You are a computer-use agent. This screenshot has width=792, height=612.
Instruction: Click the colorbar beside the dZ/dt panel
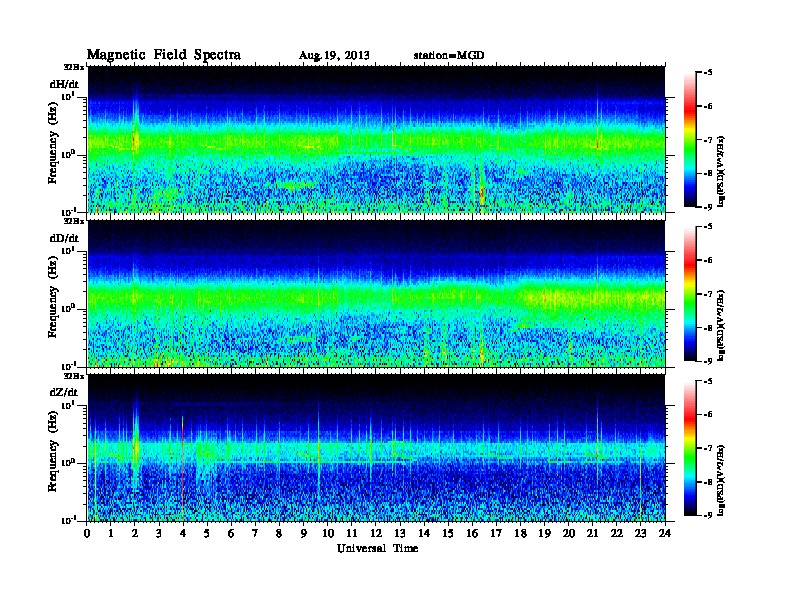[x=690, y=448]
